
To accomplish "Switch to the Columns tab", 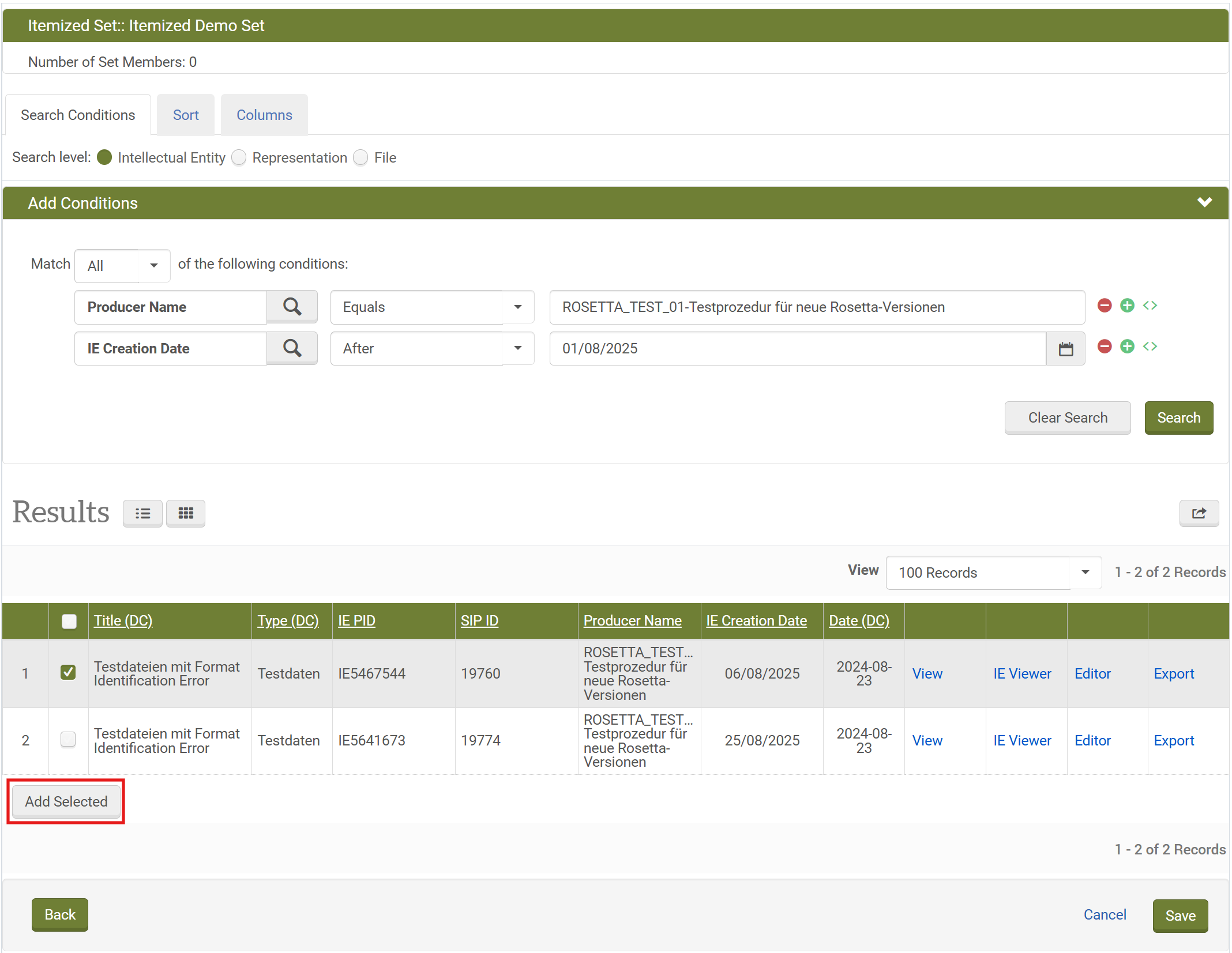I will point(264,115).
